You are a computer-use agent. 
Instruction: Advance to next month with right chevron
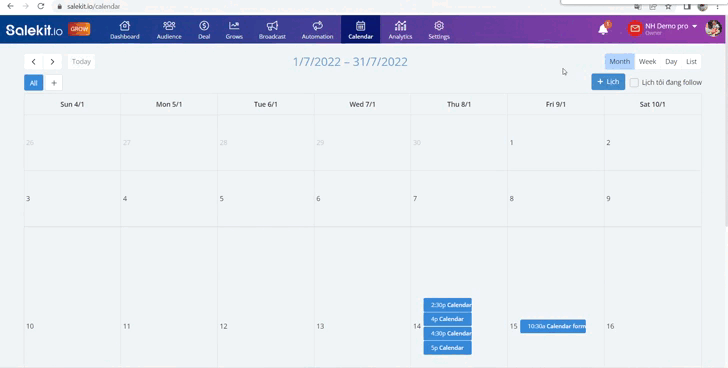click(x=52, y=62)
